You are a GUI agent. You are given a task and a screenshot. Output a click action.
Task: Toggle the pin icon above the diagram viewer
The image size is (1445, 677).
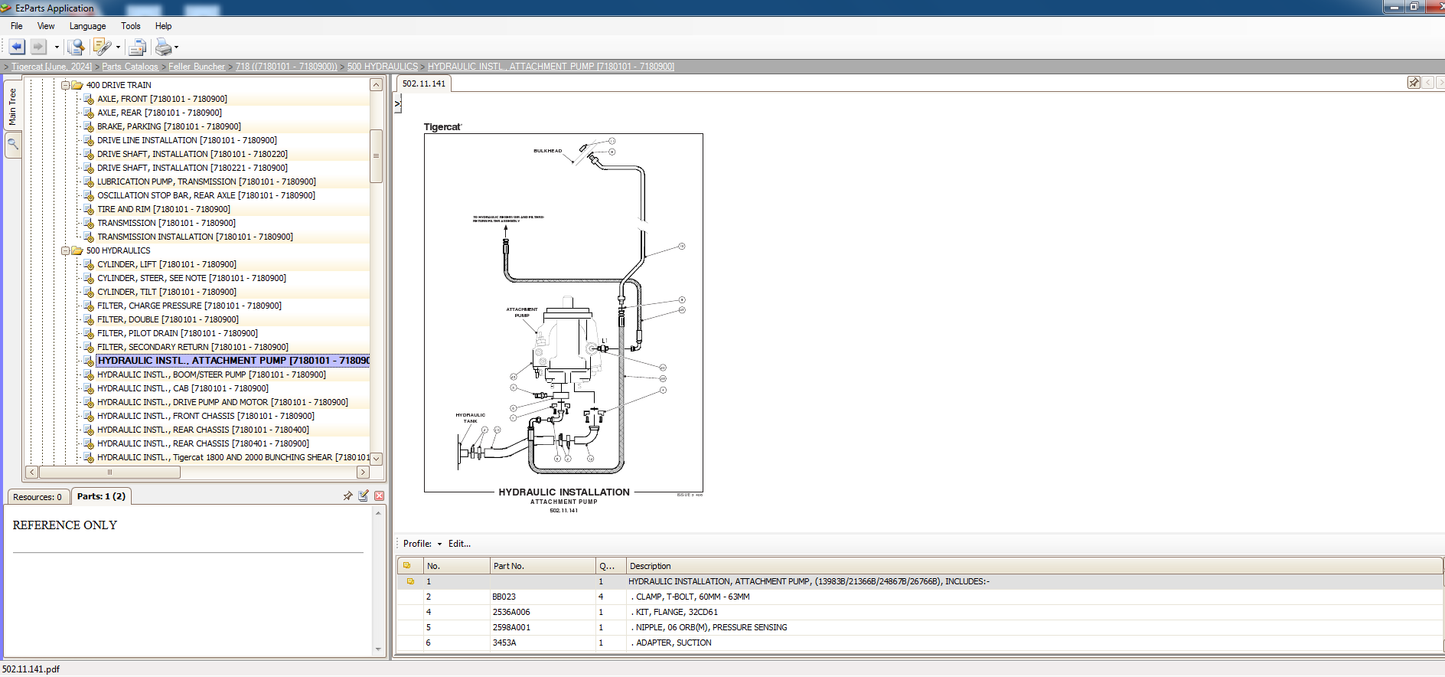(1414, 82)
